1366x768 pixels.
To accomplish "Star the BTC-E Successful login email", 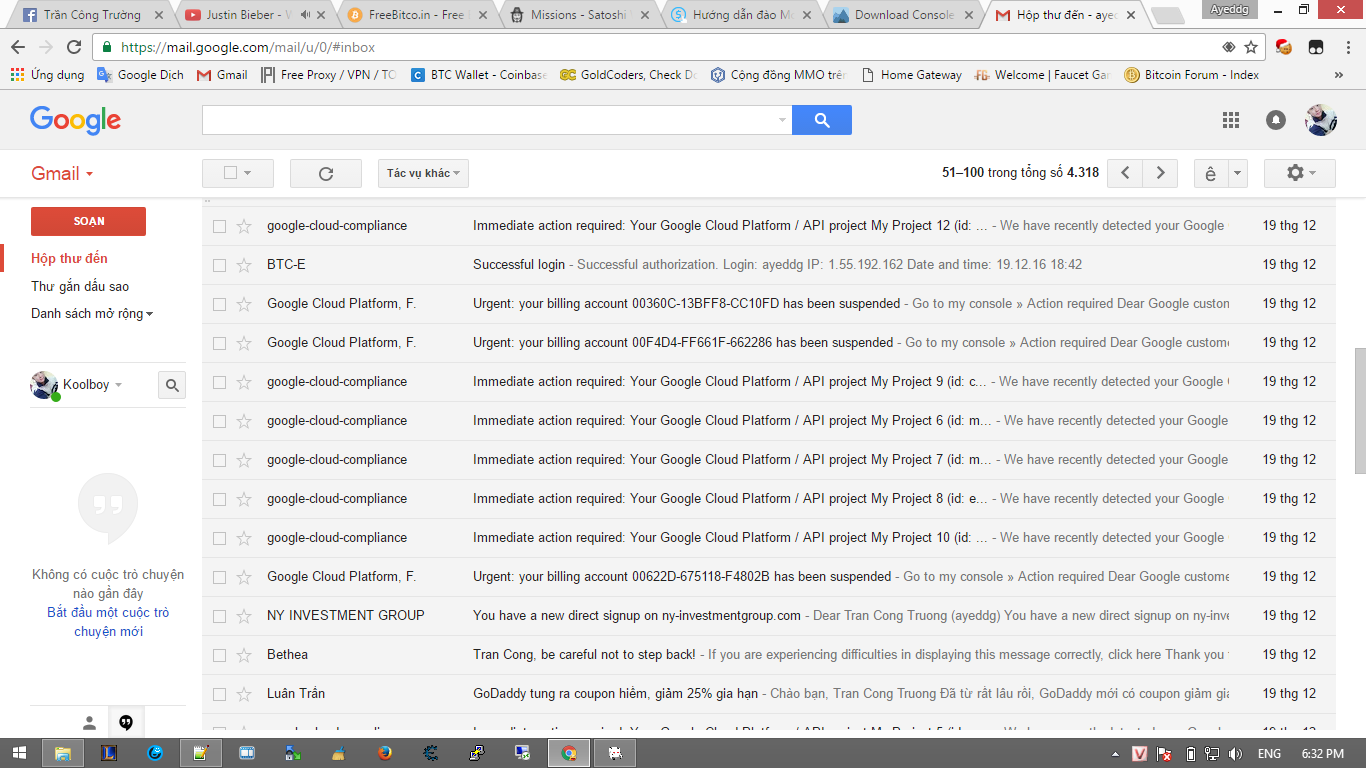I will coord(244,265).
